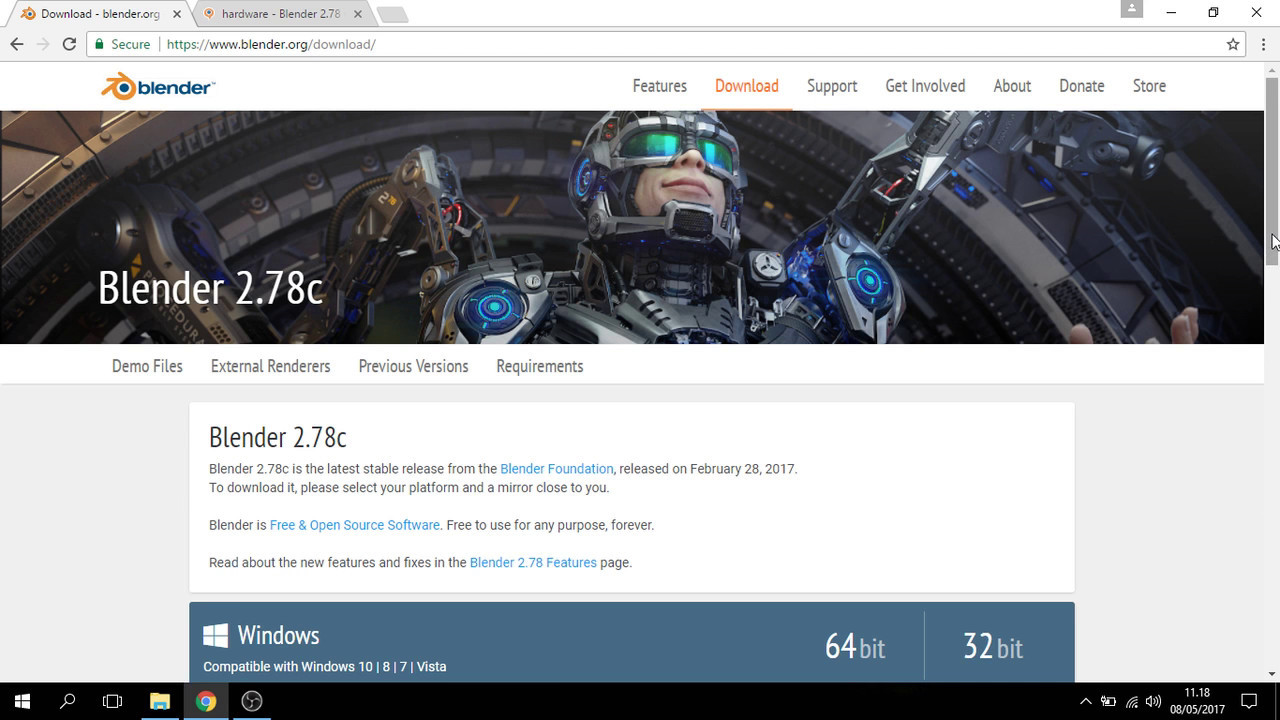1280x720 pixels.
Task: Open Action Center notifications icon
Action: pyautogui.click(x=1248, y=701)
